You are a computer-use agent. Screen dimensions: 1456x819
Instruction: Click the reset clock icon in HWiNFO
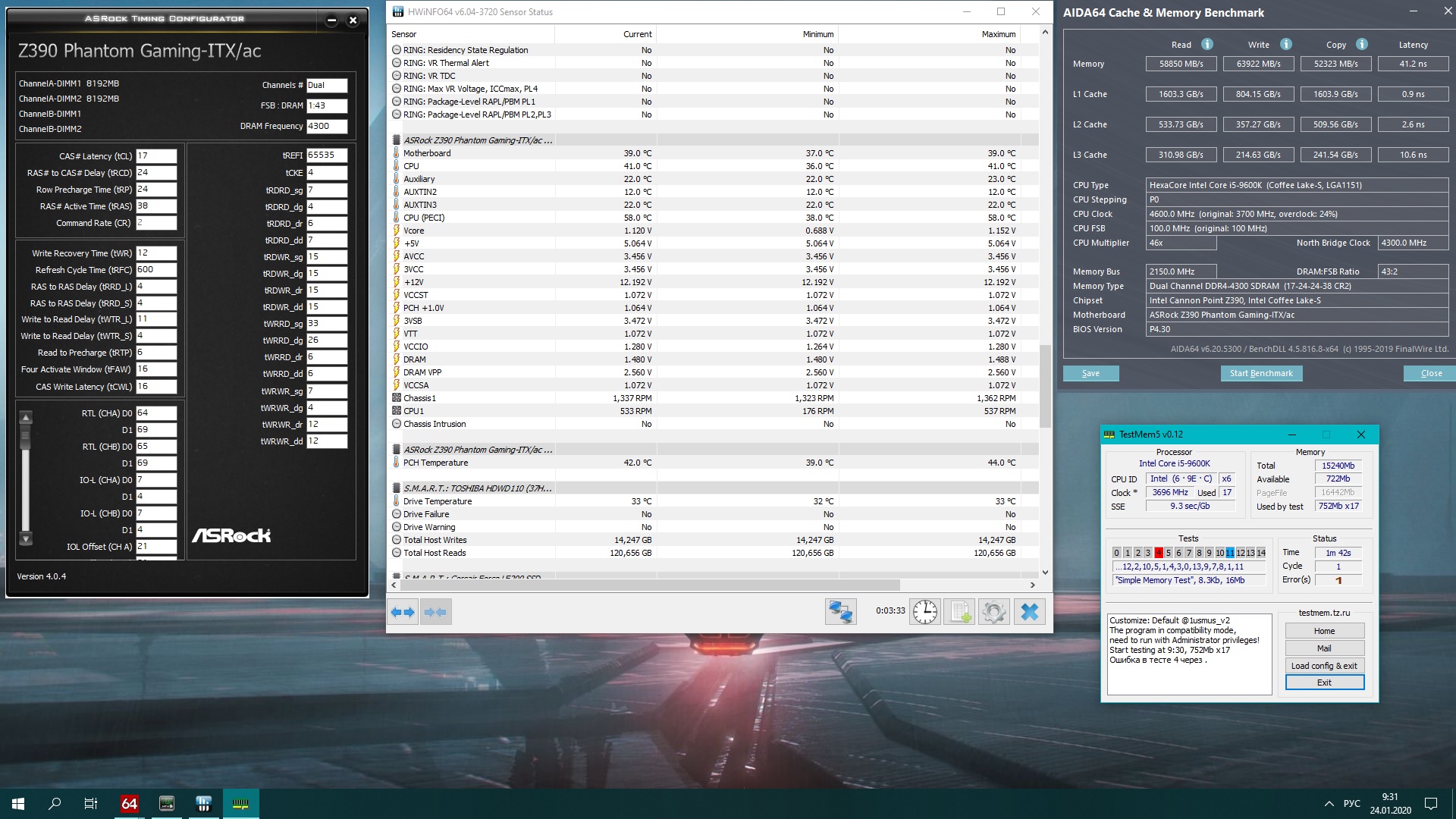pos(924,612)
